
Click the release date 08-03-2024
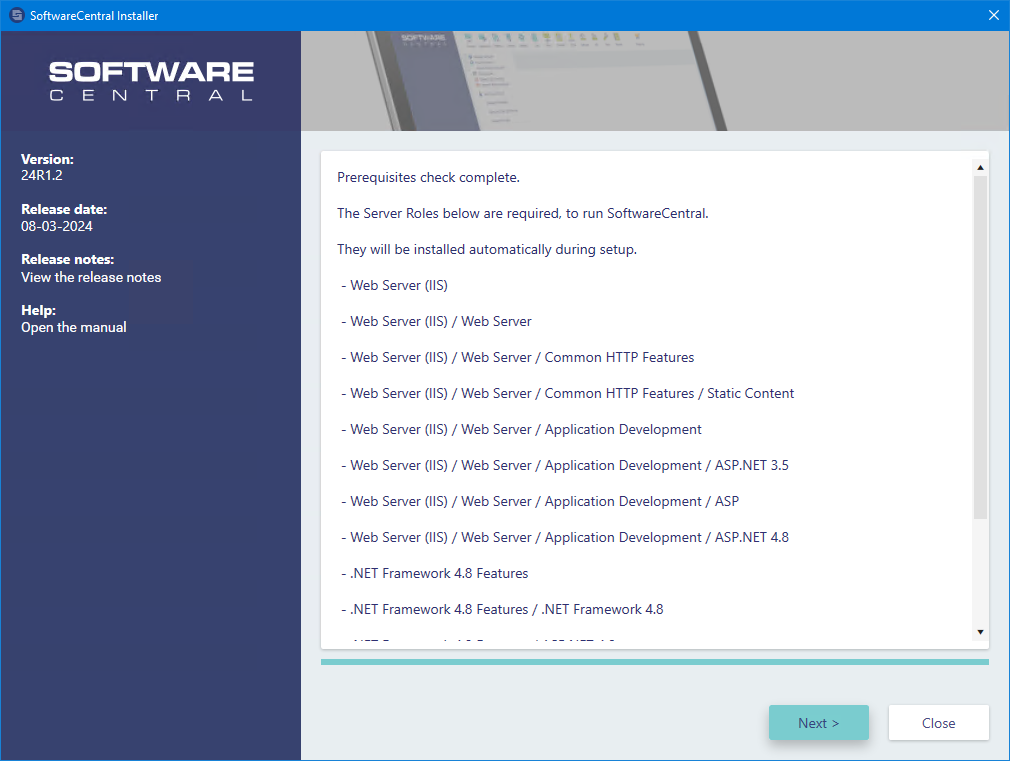(x=57, y=226)
